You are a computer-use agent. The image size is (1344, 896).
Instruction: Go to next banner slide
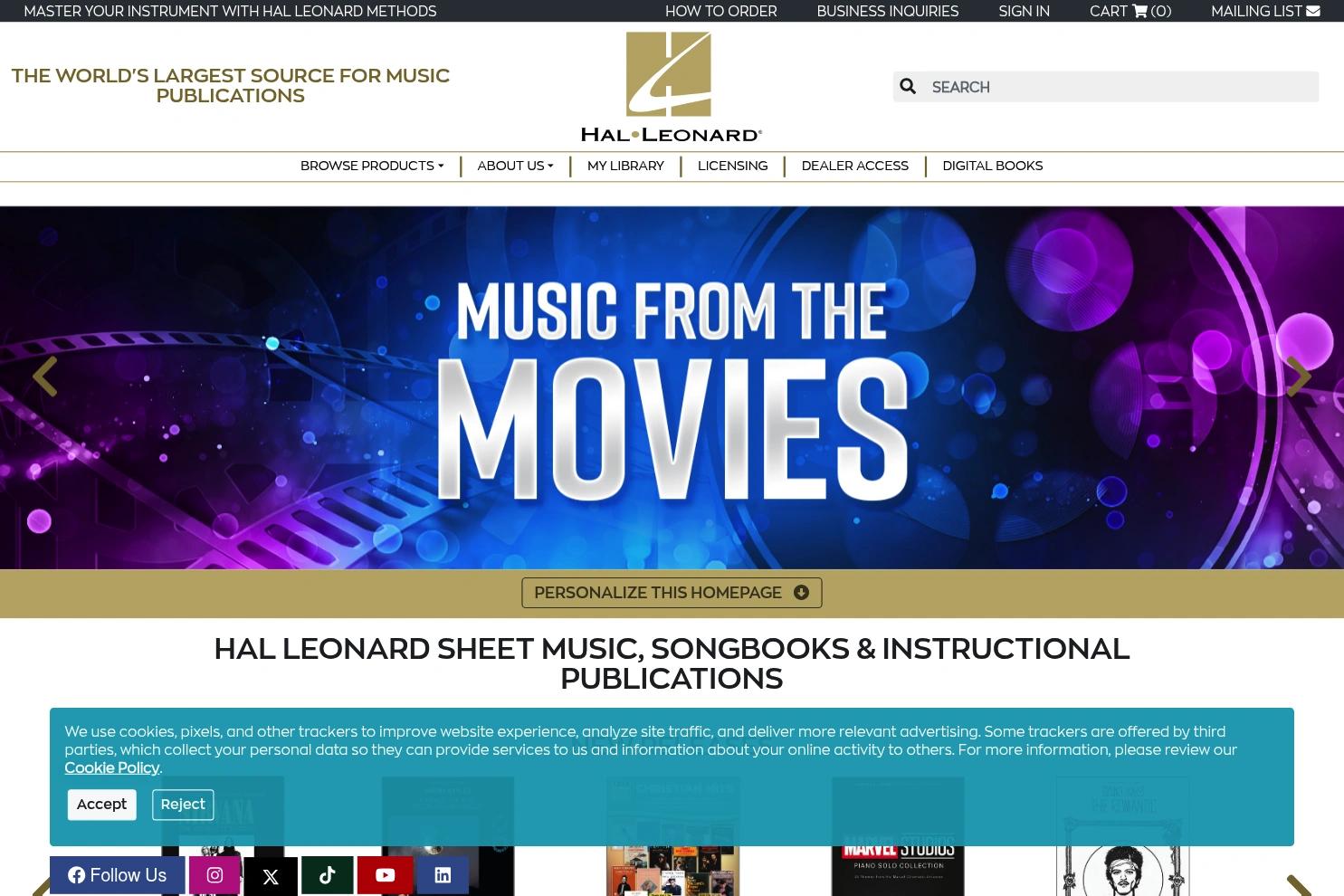click(1299, 377)
